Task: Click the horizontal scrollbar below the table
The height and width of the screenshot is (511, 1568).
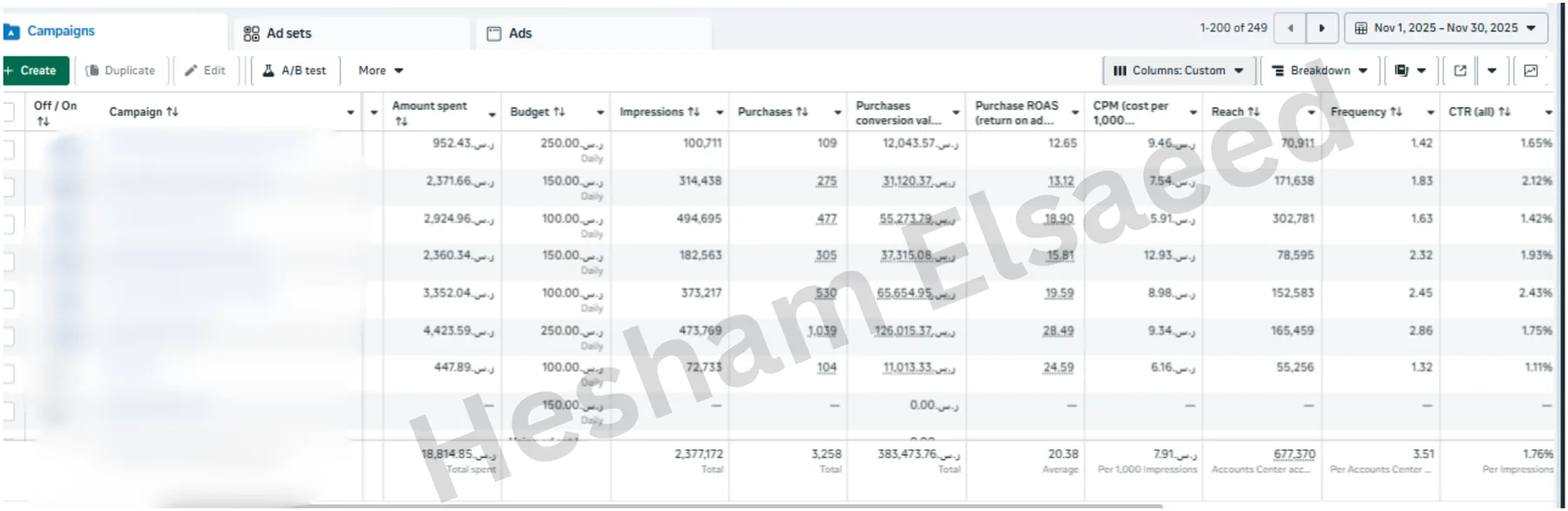Action: point(662,506)
